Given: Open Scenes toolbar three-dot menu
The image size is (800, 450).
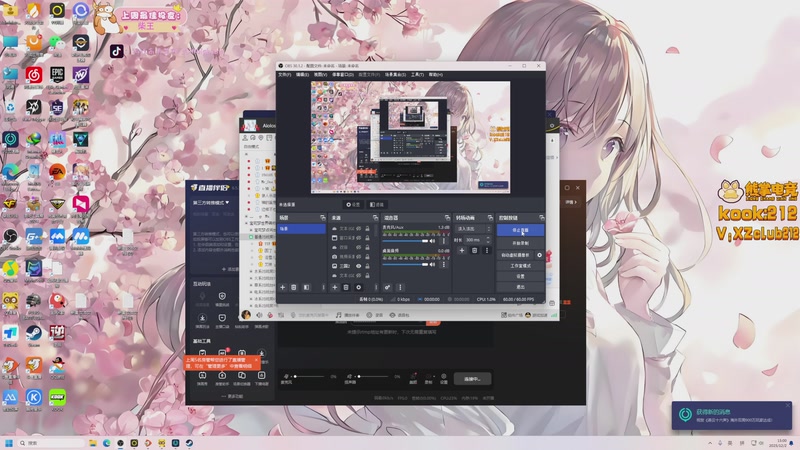Looking at the screenshot, I should click(323, 287).
